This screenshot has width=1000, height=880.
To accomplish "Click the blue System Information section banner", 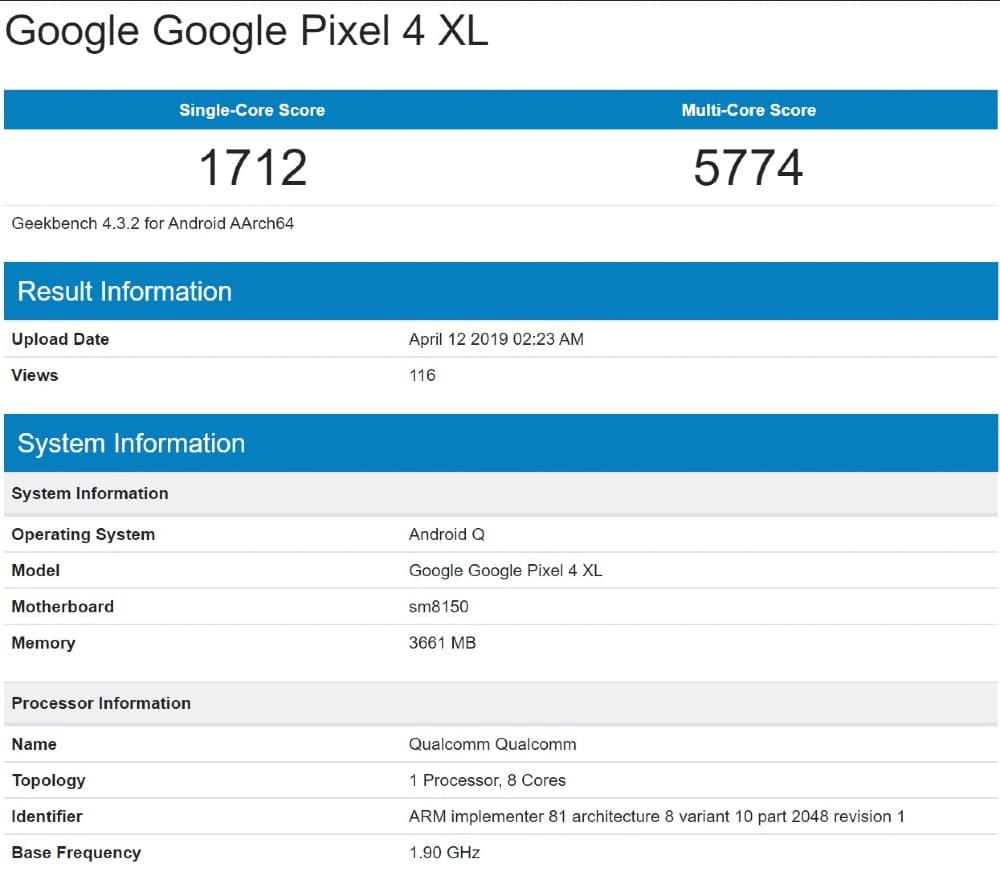I will 131,443.
